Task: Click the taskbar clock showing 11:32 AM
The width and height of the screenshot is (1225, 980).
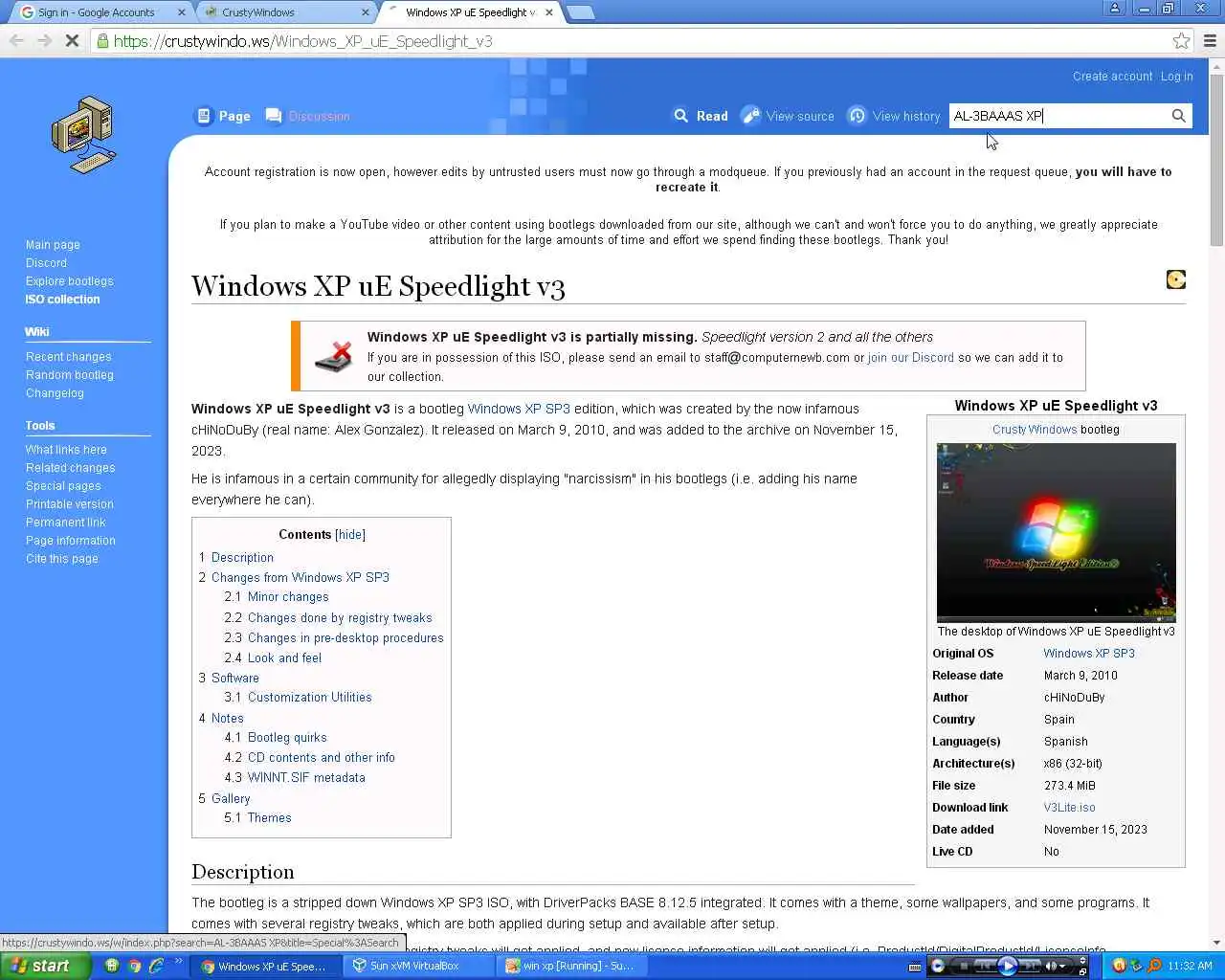Action: (1190, 966)
